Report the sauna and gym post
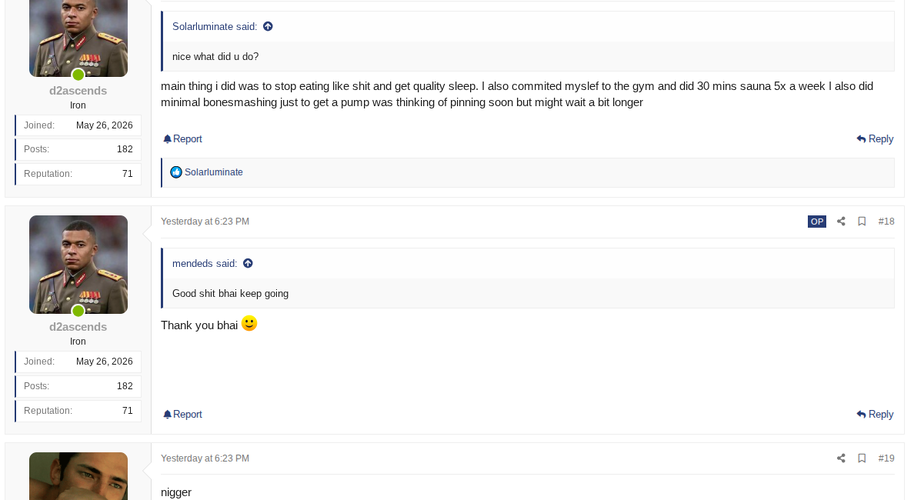This screenshot has height=500, width=914. 182,139
